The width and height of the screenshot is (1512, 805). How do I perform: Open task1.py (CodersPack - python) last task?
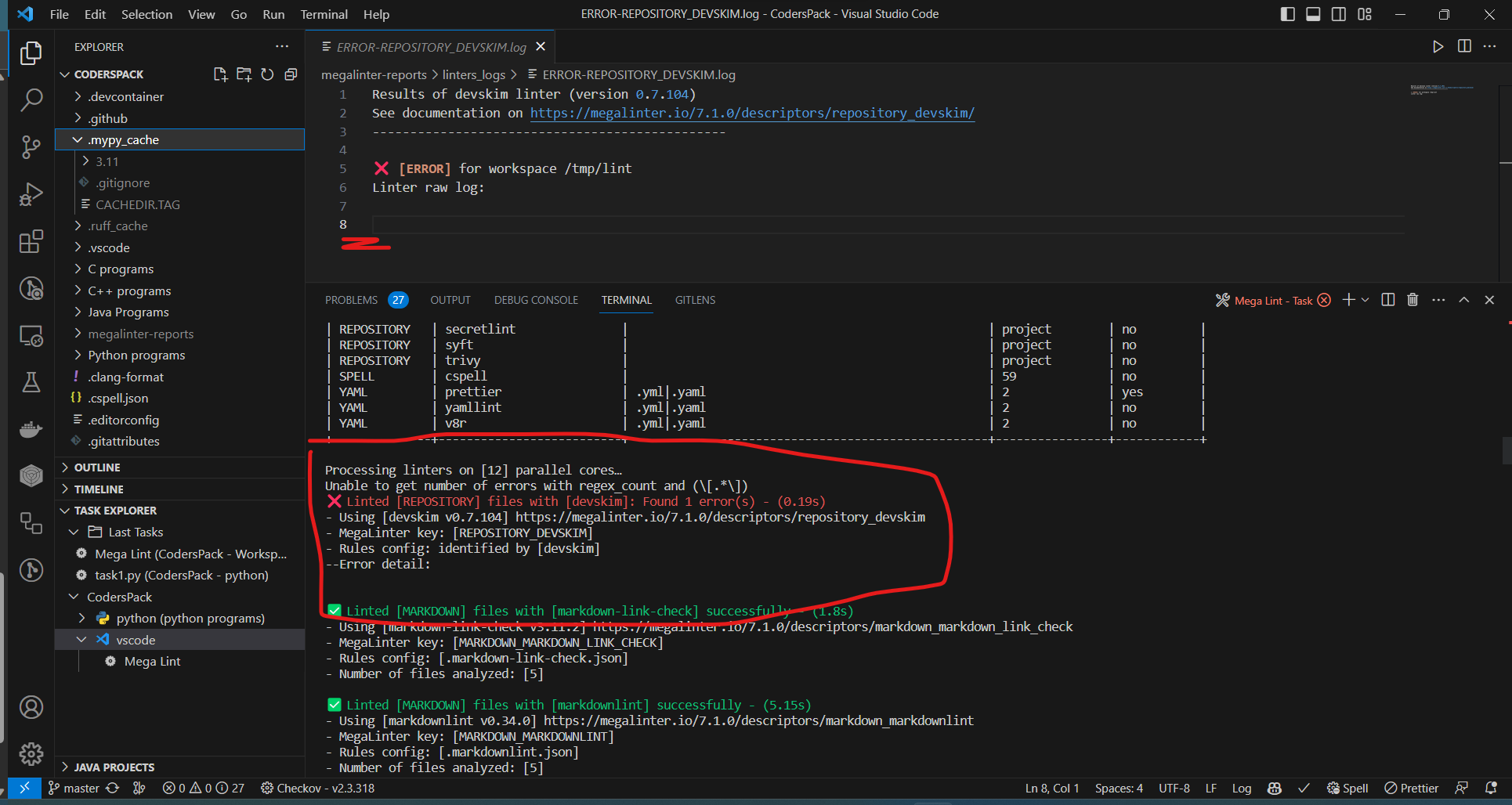click(x=181, y=575)
